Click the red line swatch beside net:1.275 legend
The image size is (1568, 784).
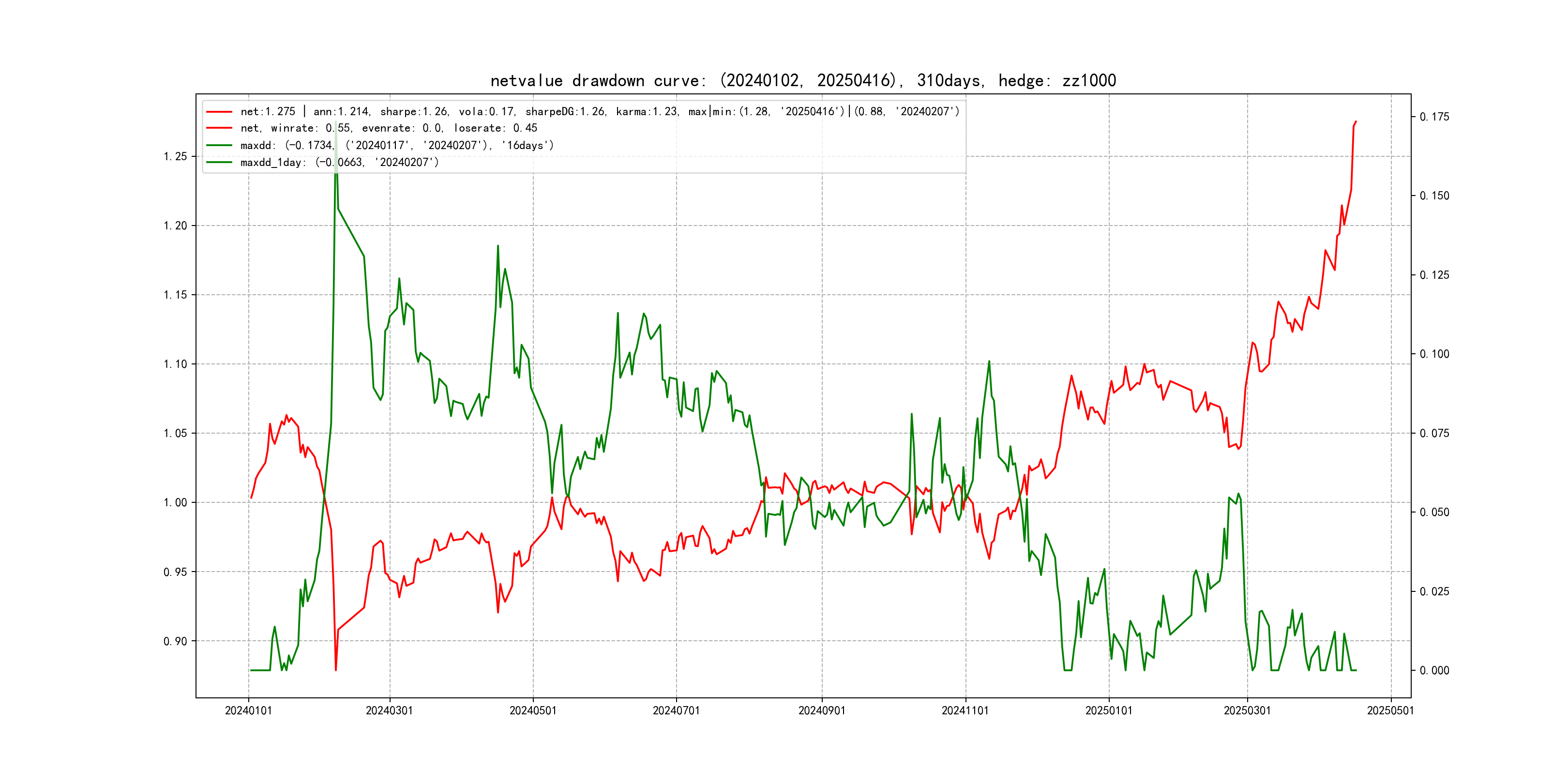[x=219, y=112]
